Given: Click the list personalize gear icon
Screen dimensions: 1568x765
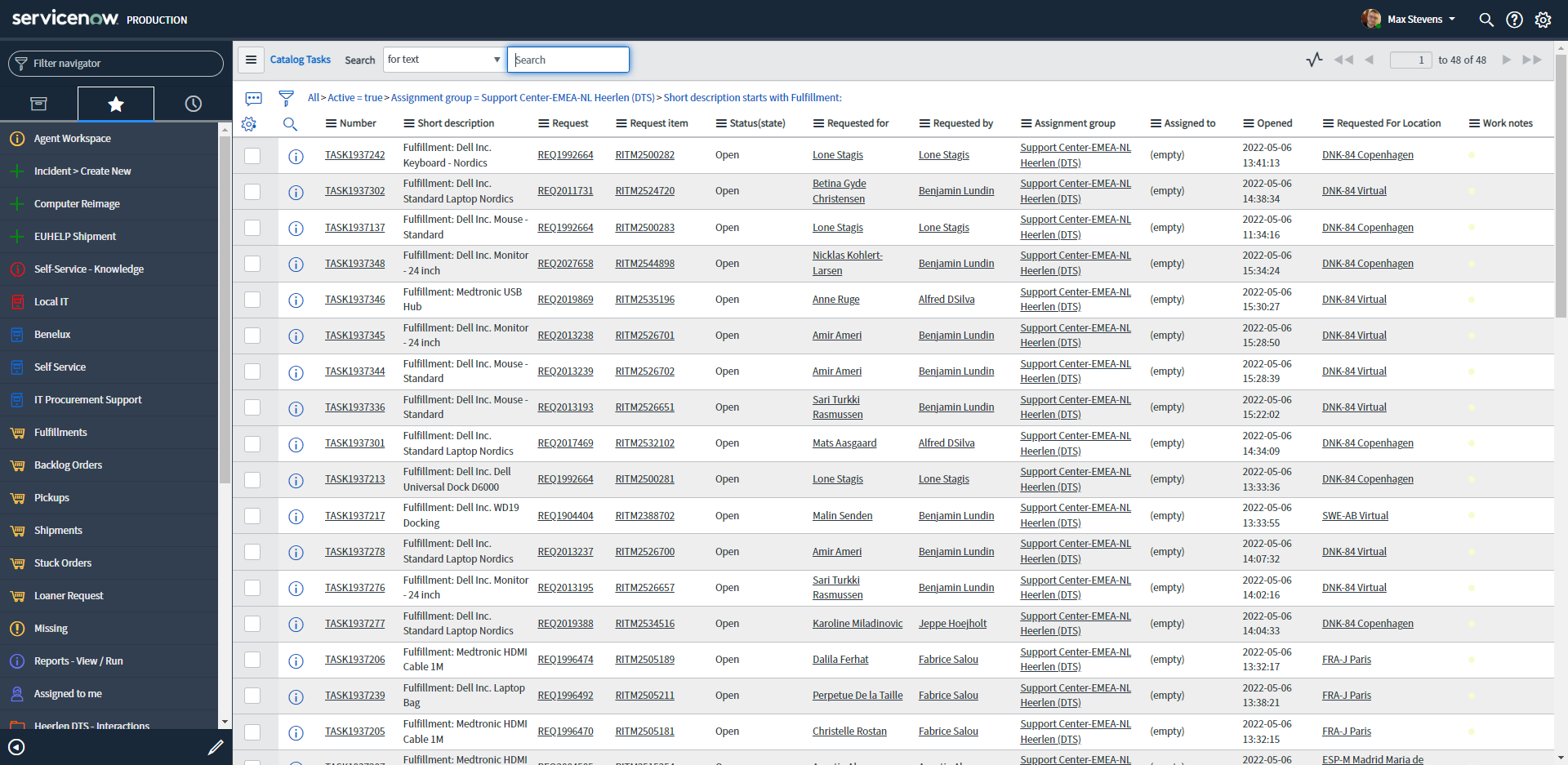Looking at the screenshot, I should tap(249, 124).
